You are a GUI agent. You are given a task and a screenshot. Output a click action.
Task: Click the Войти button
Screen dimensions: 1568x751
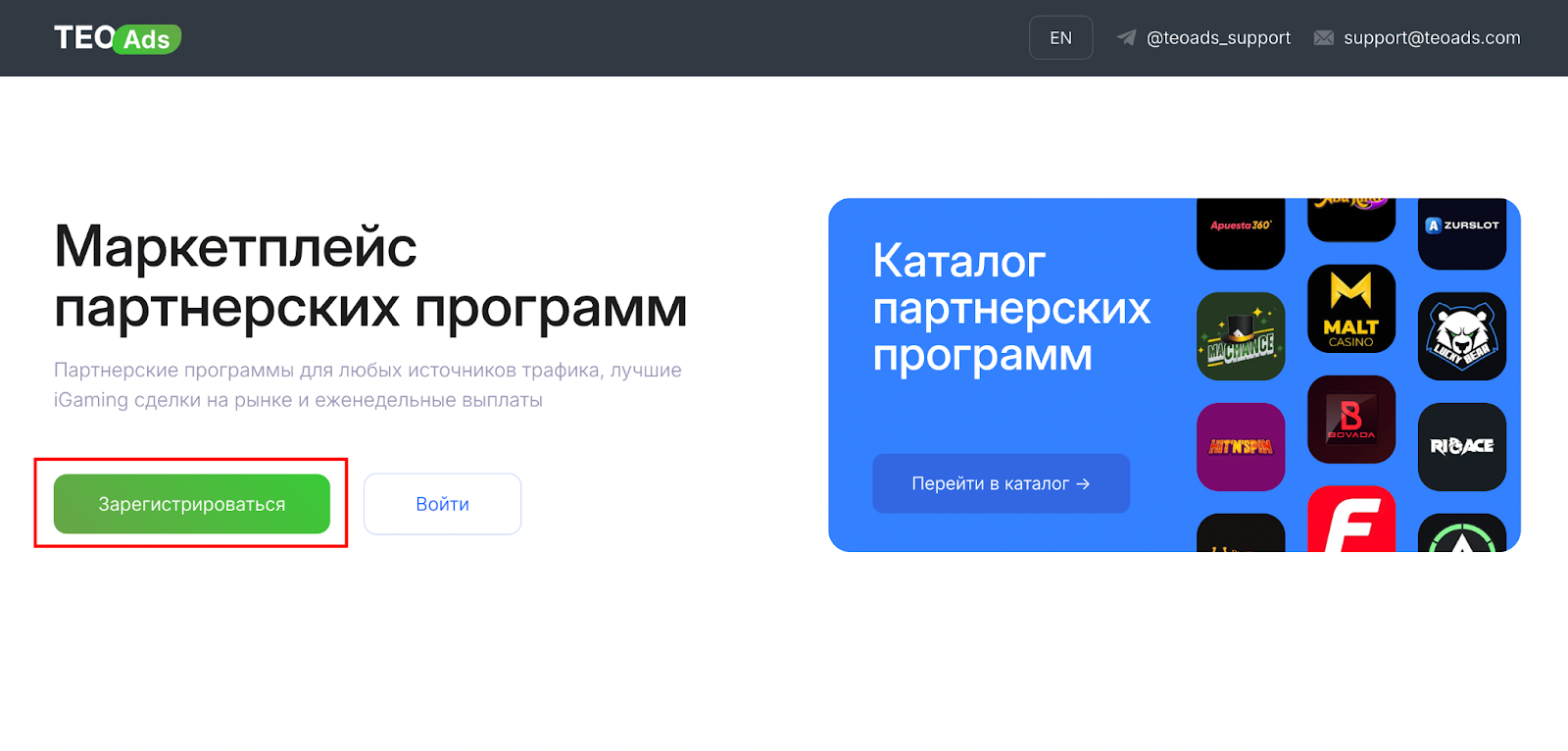(x=442, y=504)
